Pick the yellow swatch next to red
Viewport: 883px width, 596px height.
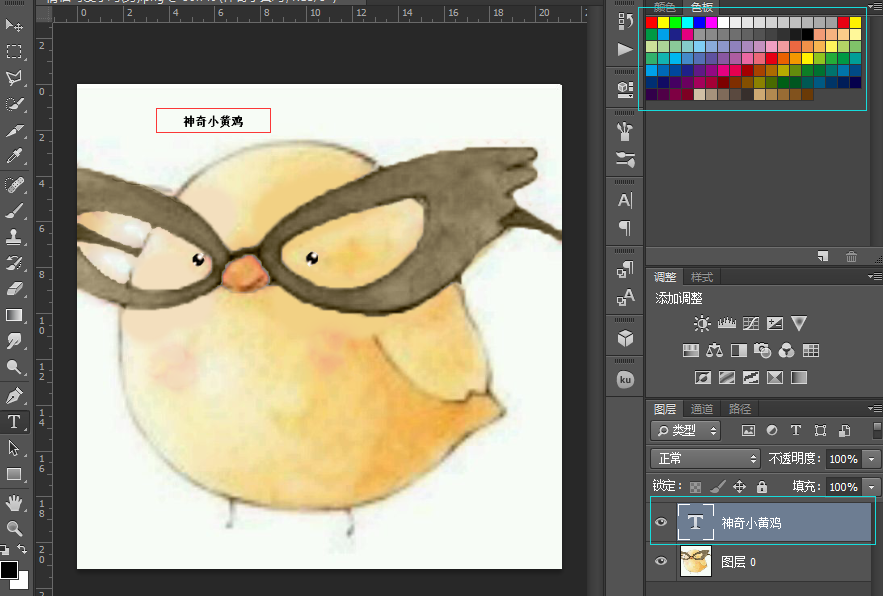tap(663, 23)
